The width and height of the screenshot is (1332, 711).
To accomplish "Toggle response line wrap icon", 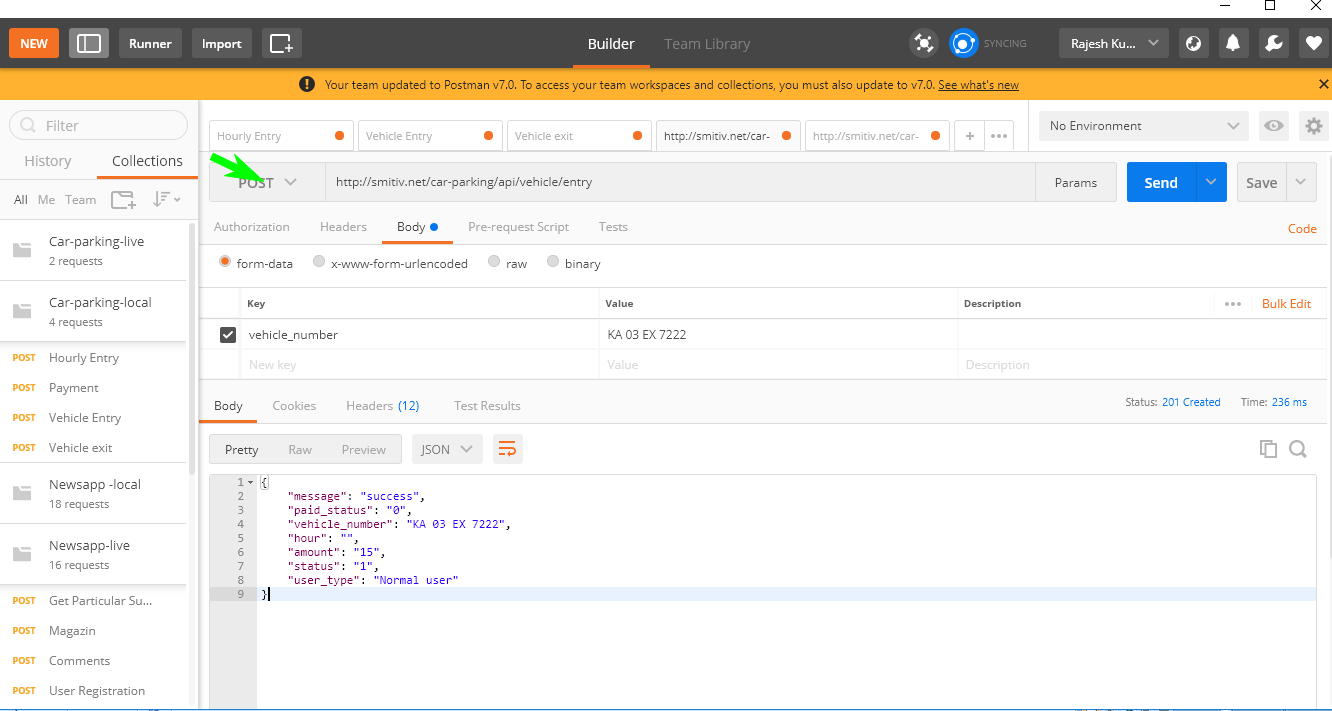I will coord(507,449).
